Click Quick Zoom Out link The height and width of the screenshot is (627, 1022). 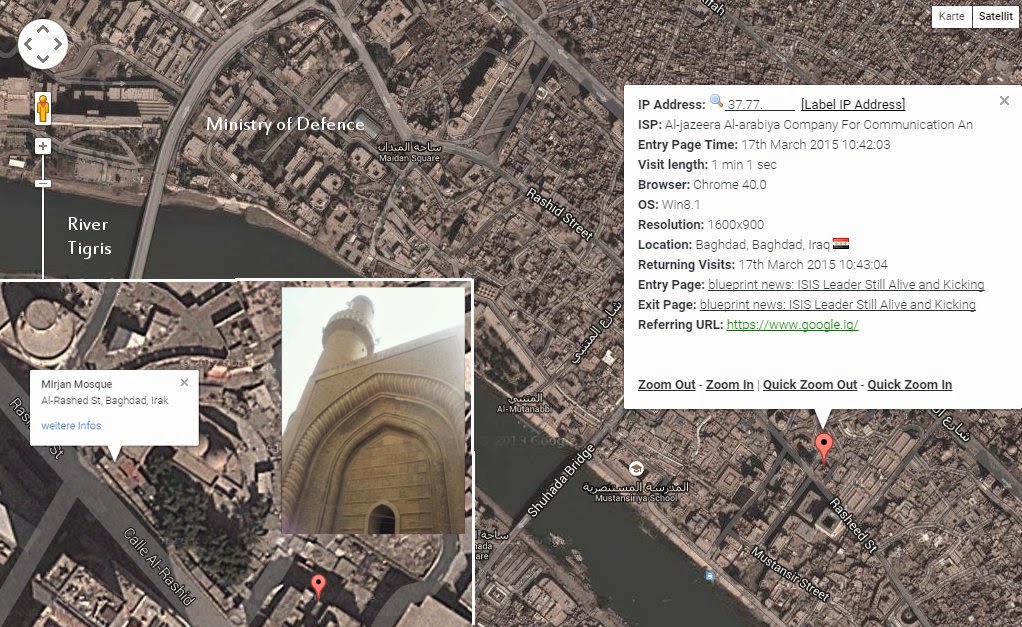pos(810,385)
